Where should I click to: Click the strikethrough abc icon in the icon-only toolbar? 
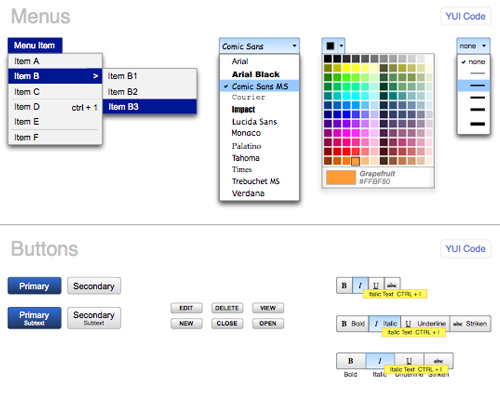[x=392, y=285]
